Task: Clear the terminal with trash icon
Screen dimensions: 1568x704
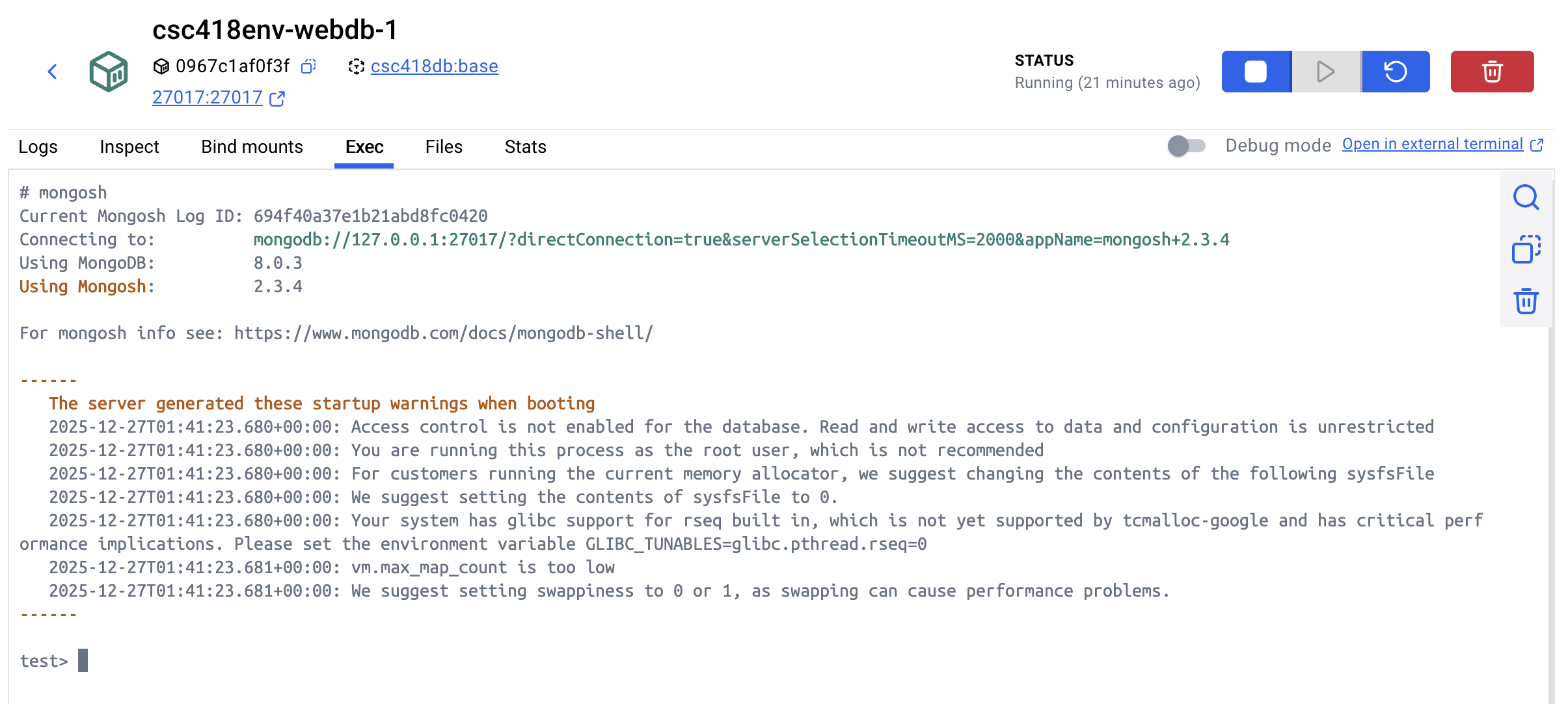Action: coord(1526,301)
